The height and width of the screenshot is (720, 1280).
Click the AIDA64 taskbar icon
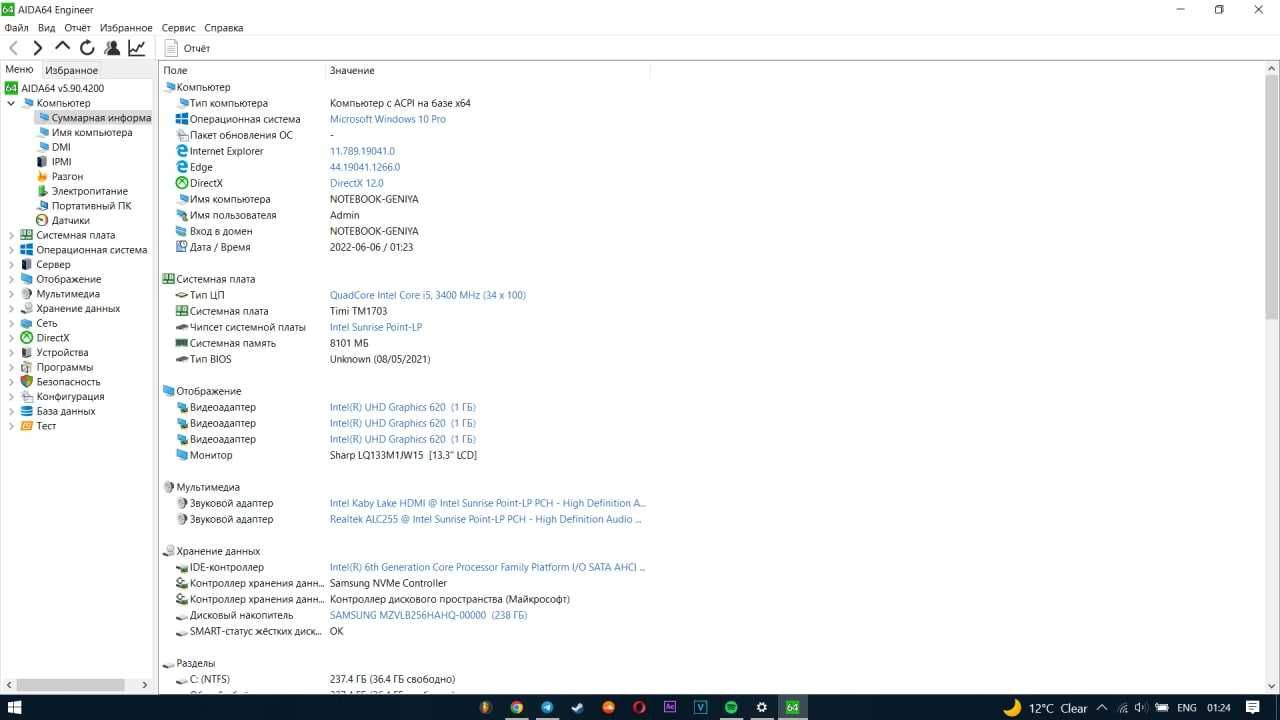click(x=792, y=707)
